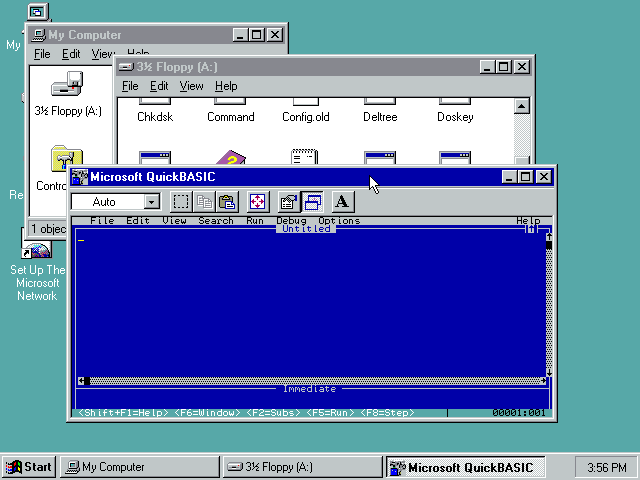Click the editor maximize arrow next to Untitled
This screenshot has height=480, width=640.
[531, 229]
